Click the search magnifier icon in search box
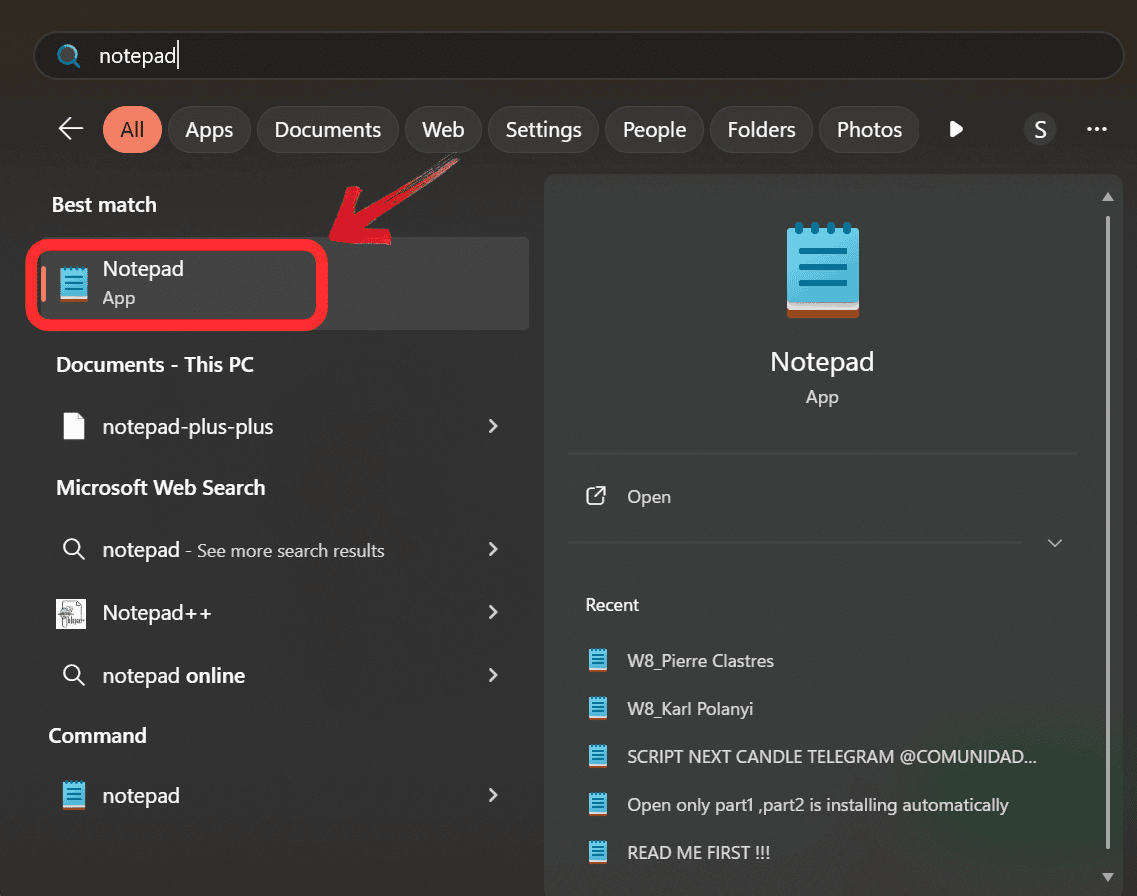This screenshot has width=1137, height=896. (x=68, y=56)
